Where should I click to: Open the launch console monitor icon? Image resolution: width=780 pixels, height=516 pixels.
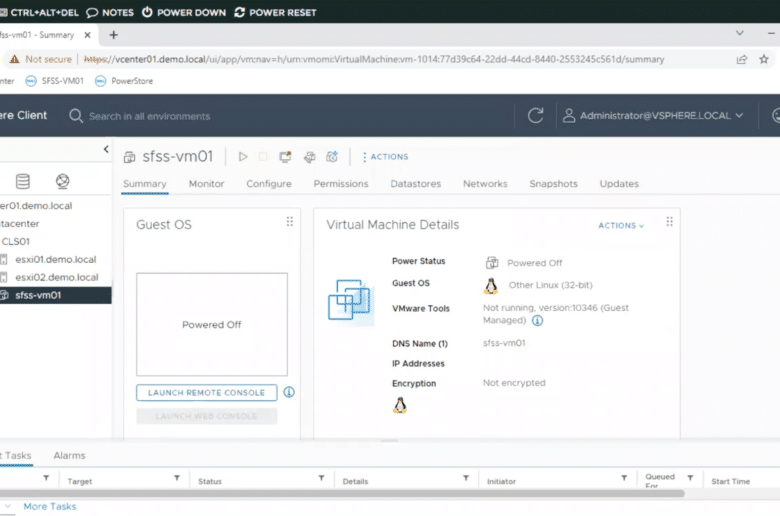pos(285,157)
